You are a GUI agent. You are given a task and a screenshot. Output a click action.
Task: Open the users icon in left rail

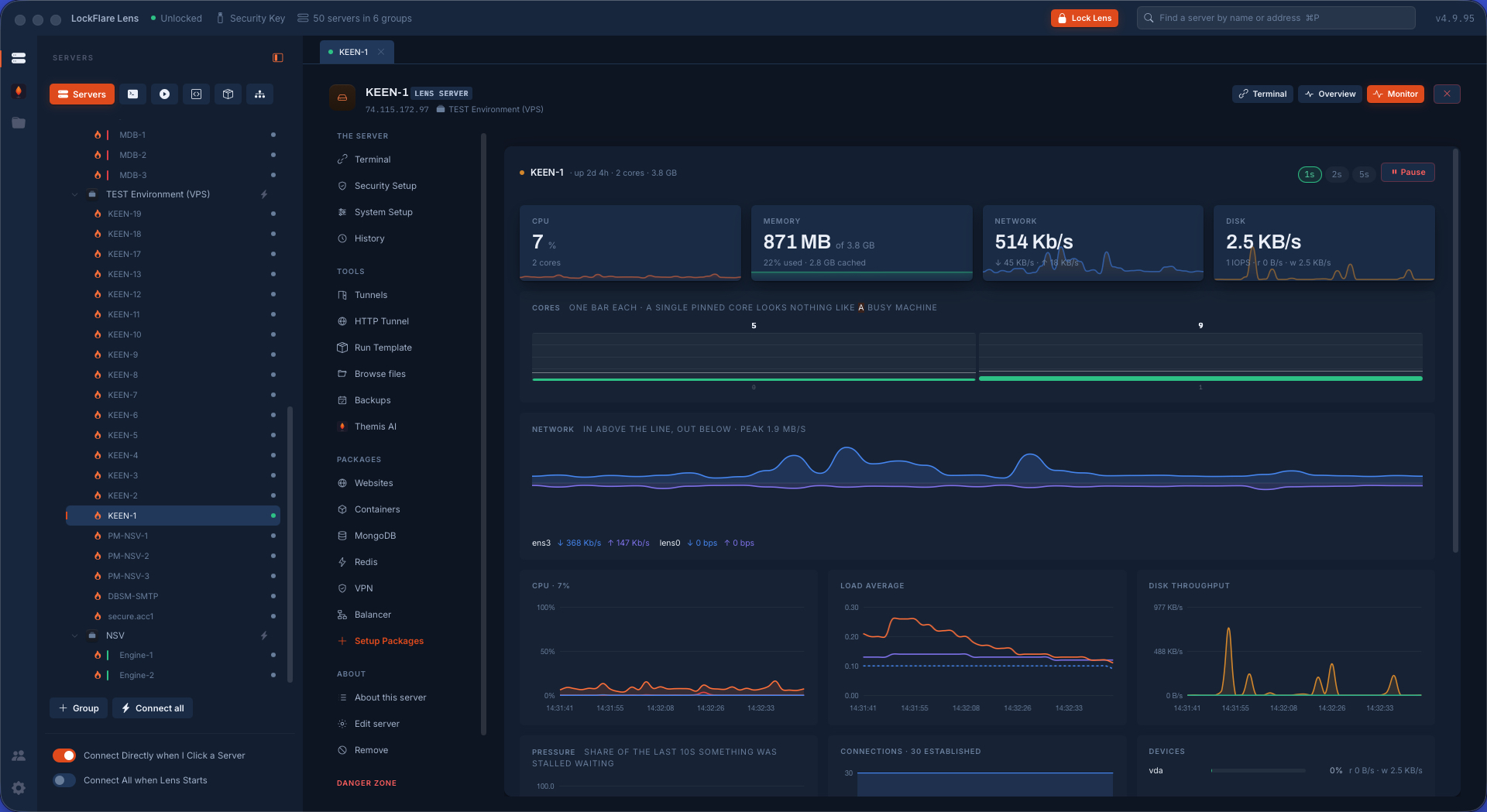coord(19,755)
